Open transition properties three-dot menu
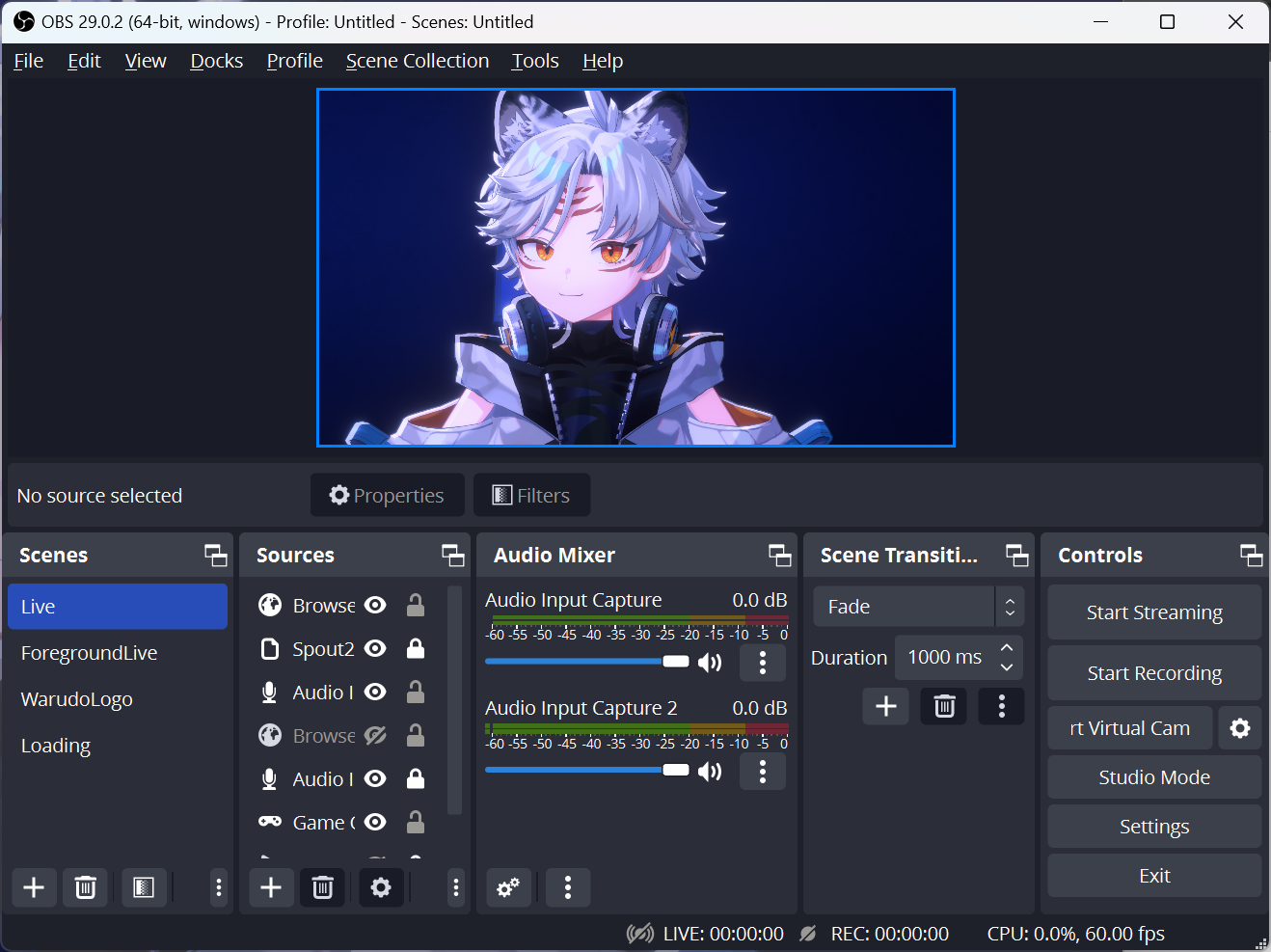The height and width of the screenshot is (952, 1271). click(1002, 706)
